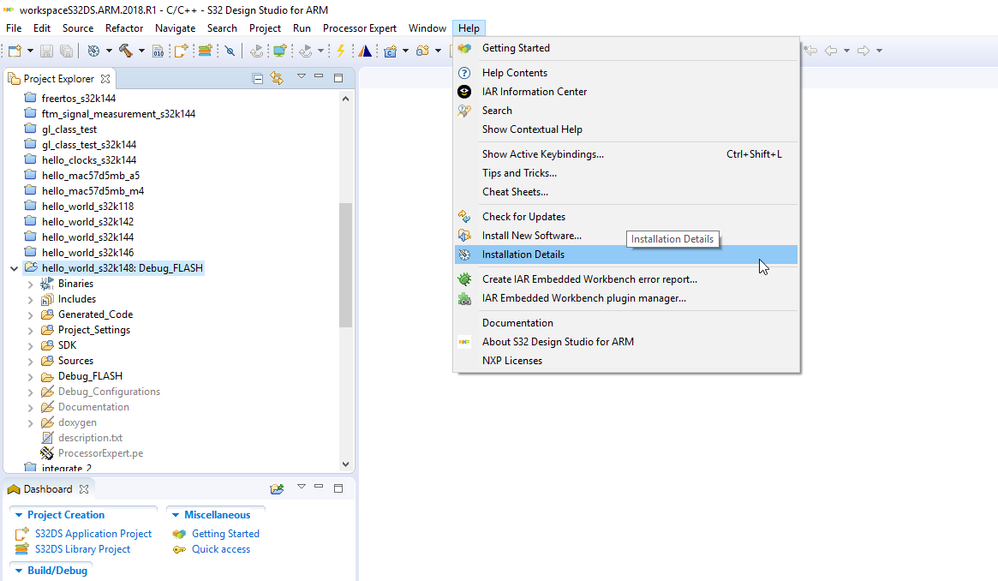Open the File menu

13,28
